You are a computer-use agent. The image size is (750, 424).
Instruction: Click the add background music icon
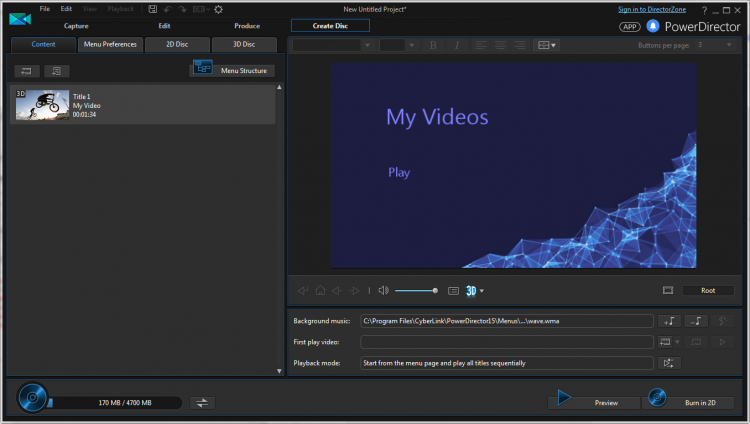click(669, 321)
